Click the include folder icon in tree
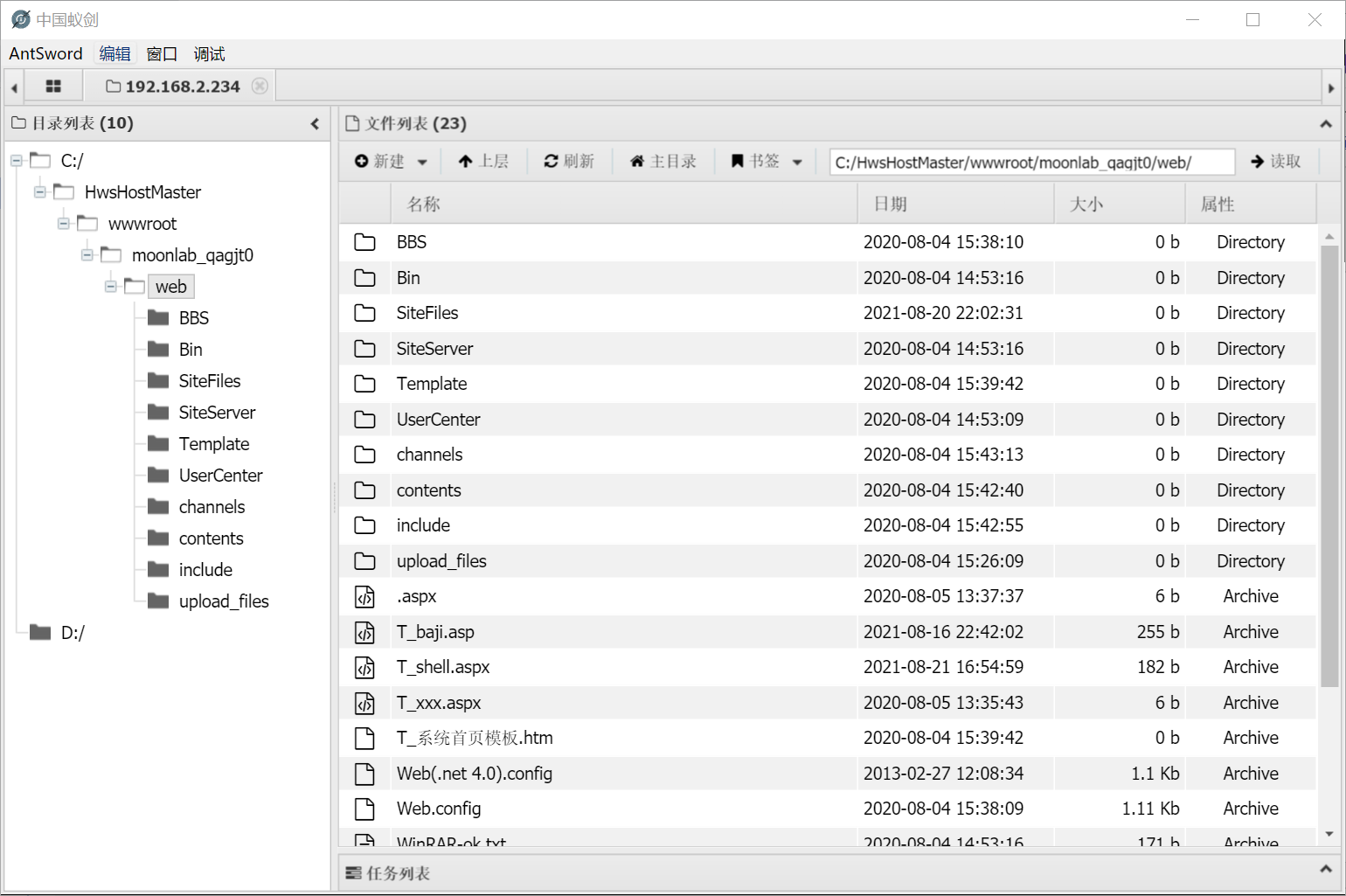This screenshot has width=1346, height=896. [158, 570]
